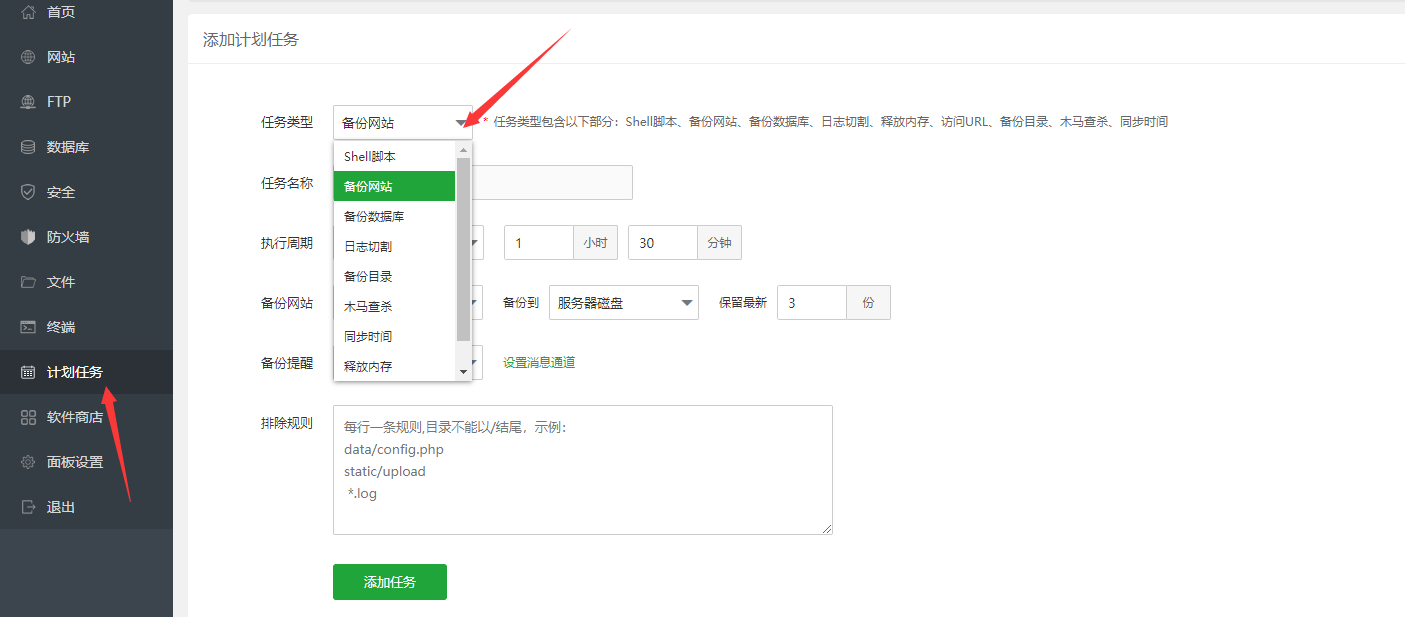The image size is (1405, 617).
Task: Select the 网站 website manager icon
Action: [52, 56]
